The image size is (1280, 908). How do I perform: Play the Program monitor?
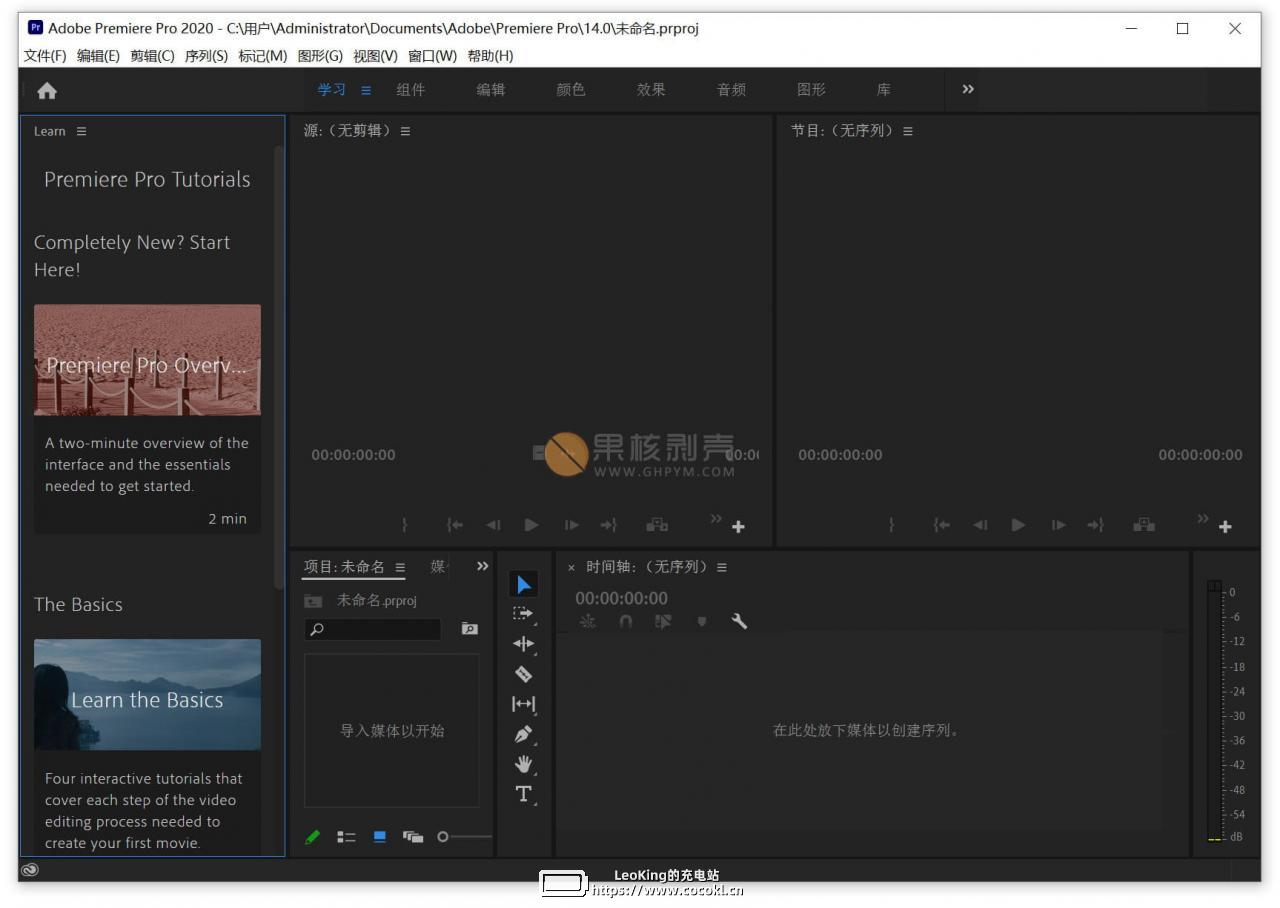1018,525
